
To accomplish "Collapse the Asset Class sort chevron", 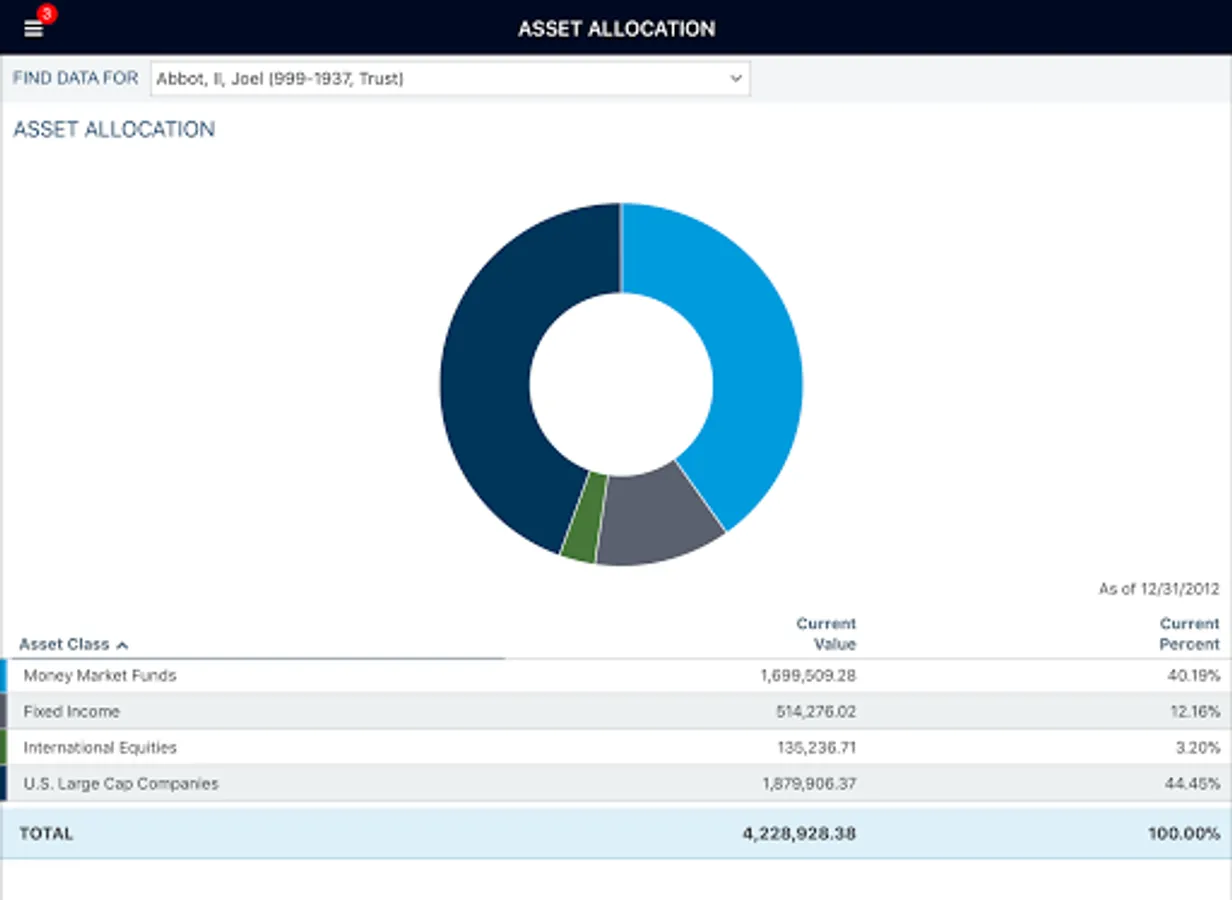I will pos(120,645).
